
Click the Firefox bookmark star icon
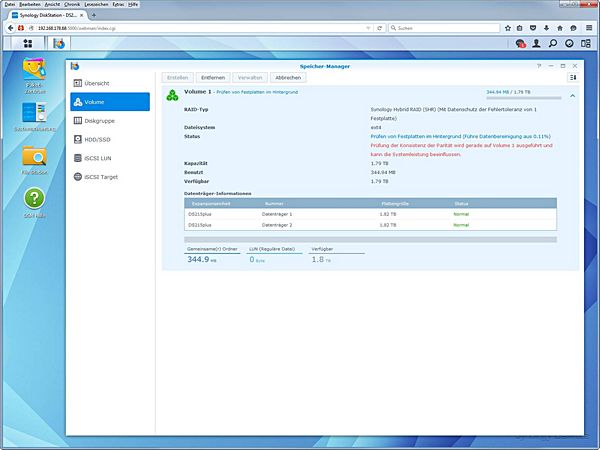(x=508, y=28)
